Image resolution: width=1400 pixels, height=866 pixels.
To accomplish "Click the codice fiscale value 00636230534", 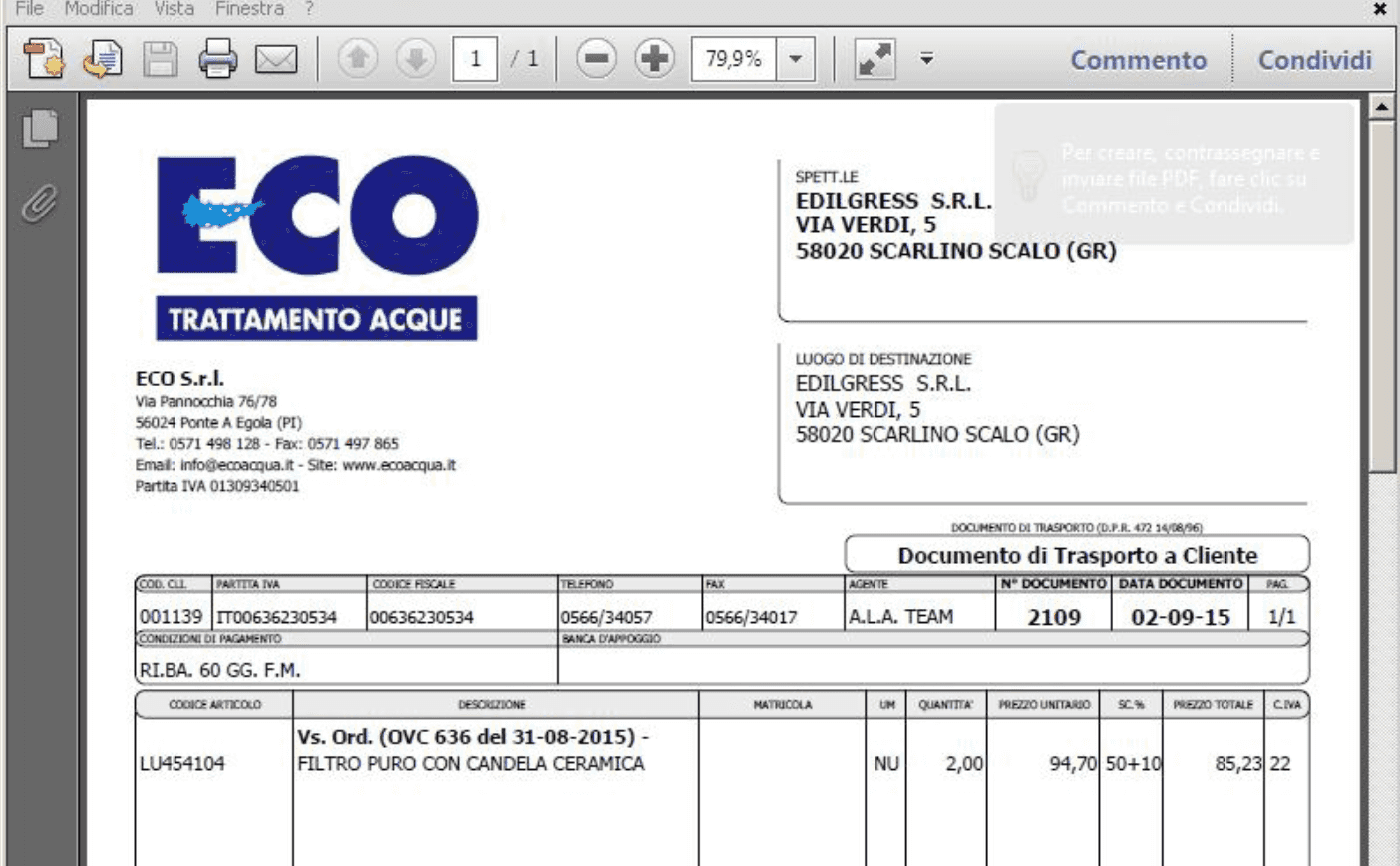I will pyautogui.click(x=422, y=617).
